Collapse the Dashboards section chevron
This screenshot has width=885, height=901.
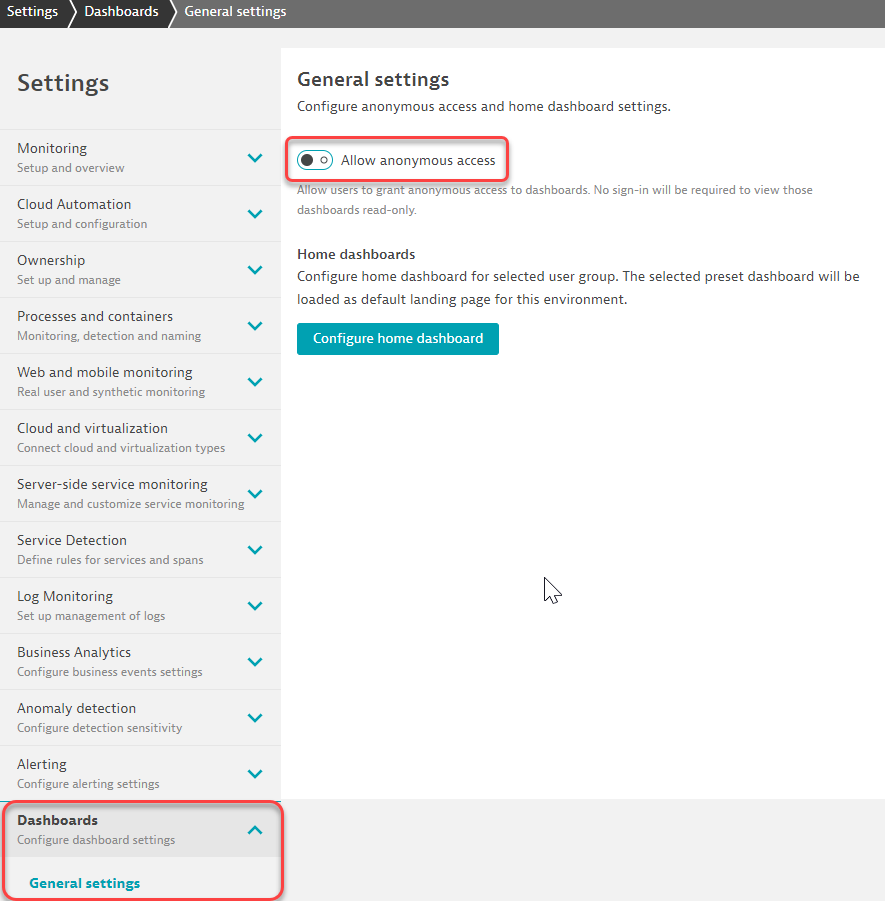pos(255,830)
